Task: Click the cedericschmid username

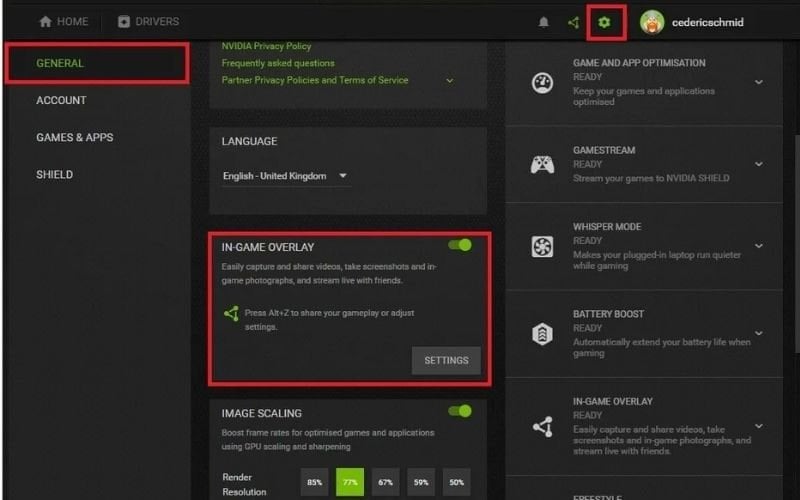Action: pyautogui.click(x=708, y=22)
